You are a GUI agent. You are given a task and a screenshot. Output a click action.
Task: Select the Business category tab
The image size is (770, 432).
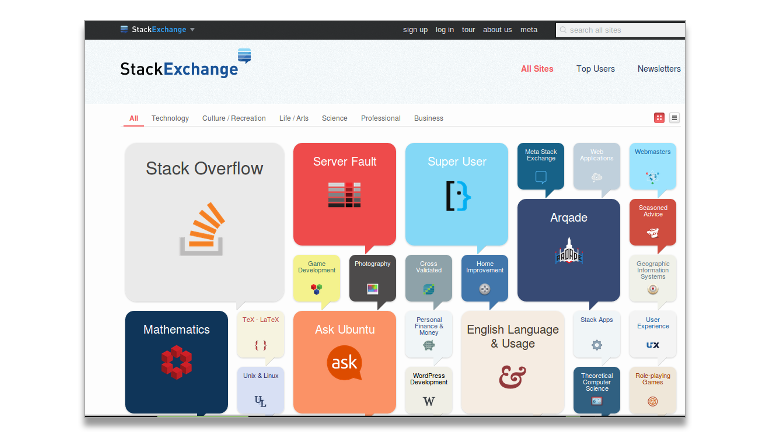point(429,118)
